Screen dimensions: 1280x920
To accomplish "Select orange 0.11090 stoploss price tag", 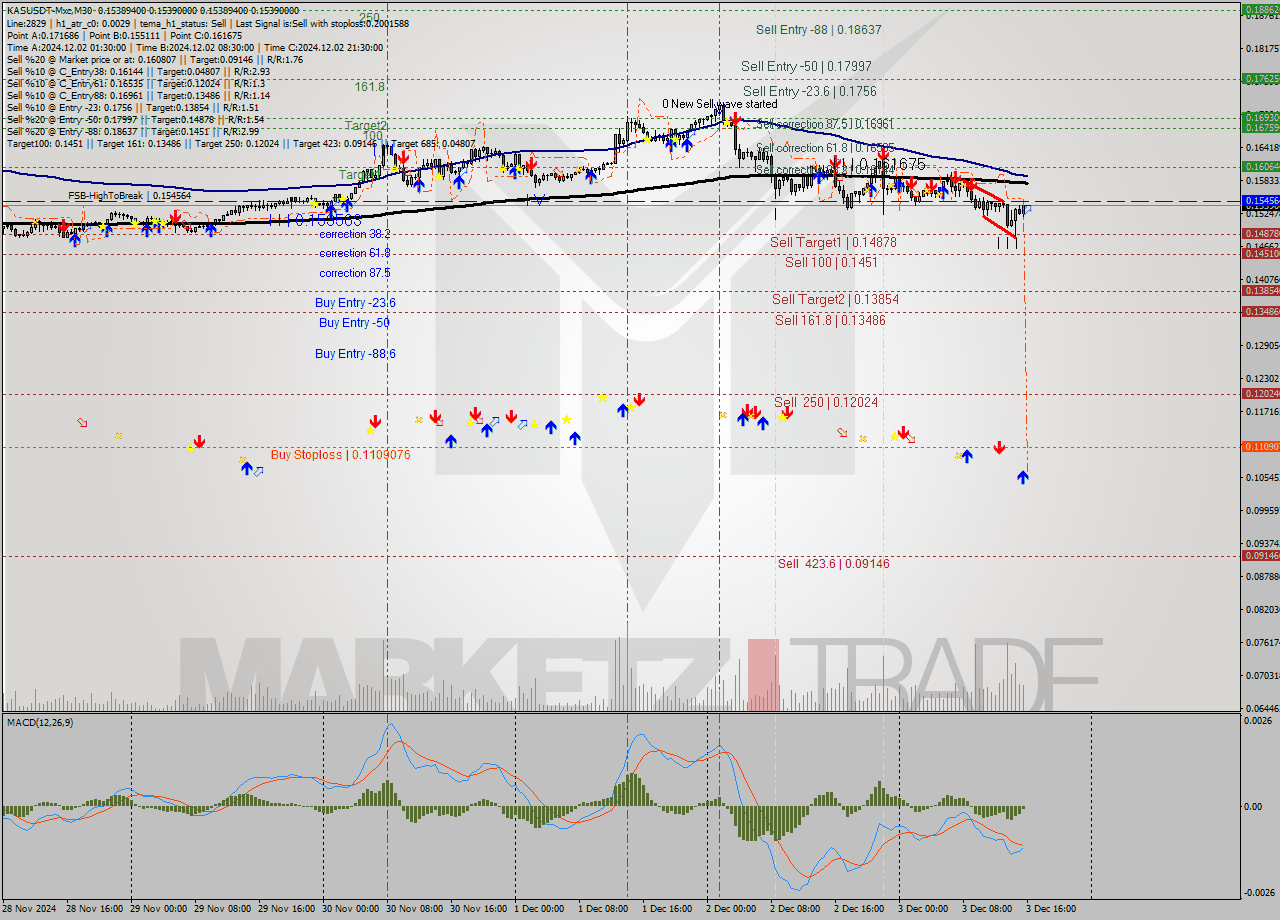I will [1260, 446].
